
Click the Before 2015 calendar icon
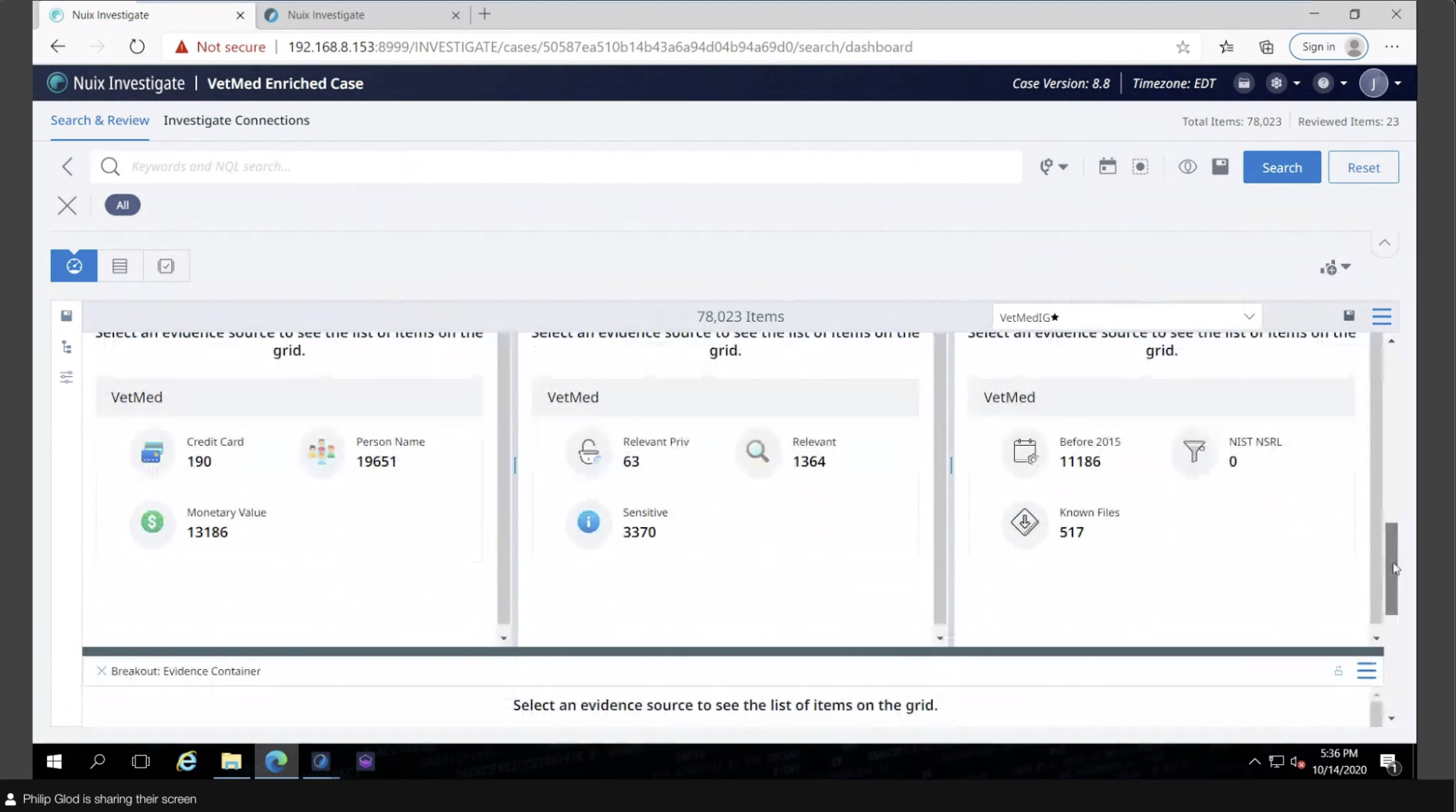point(1025,451)
